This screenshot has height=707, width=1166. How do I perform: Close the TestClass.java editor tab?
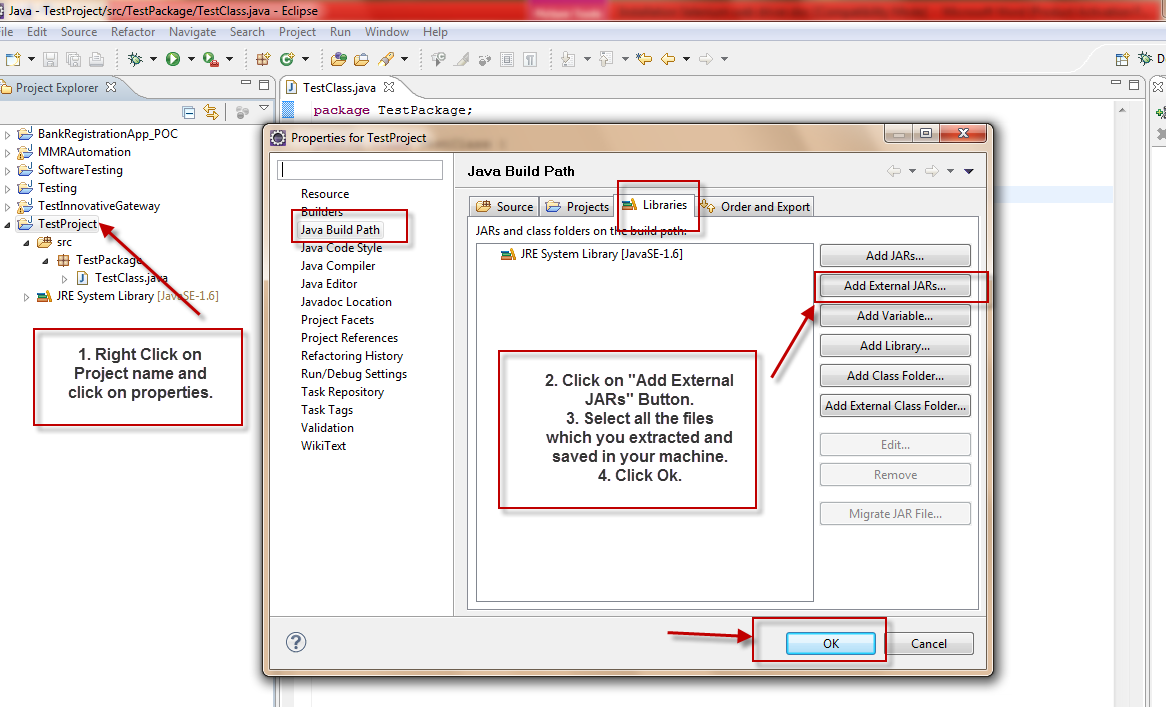(x=389, y=87)
